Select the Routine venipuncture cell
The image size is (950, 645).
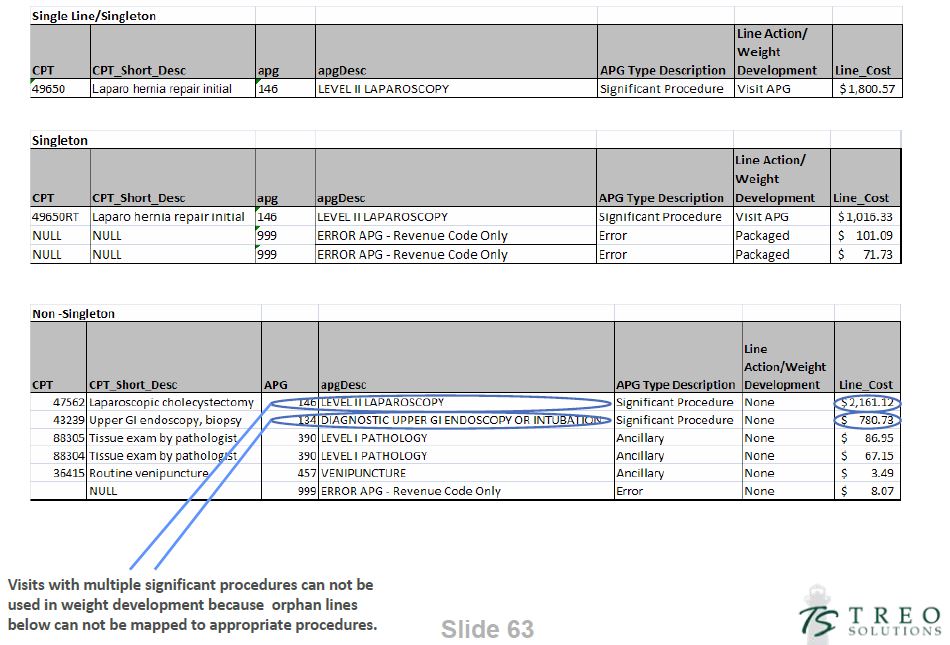click(x=150, y=473)
